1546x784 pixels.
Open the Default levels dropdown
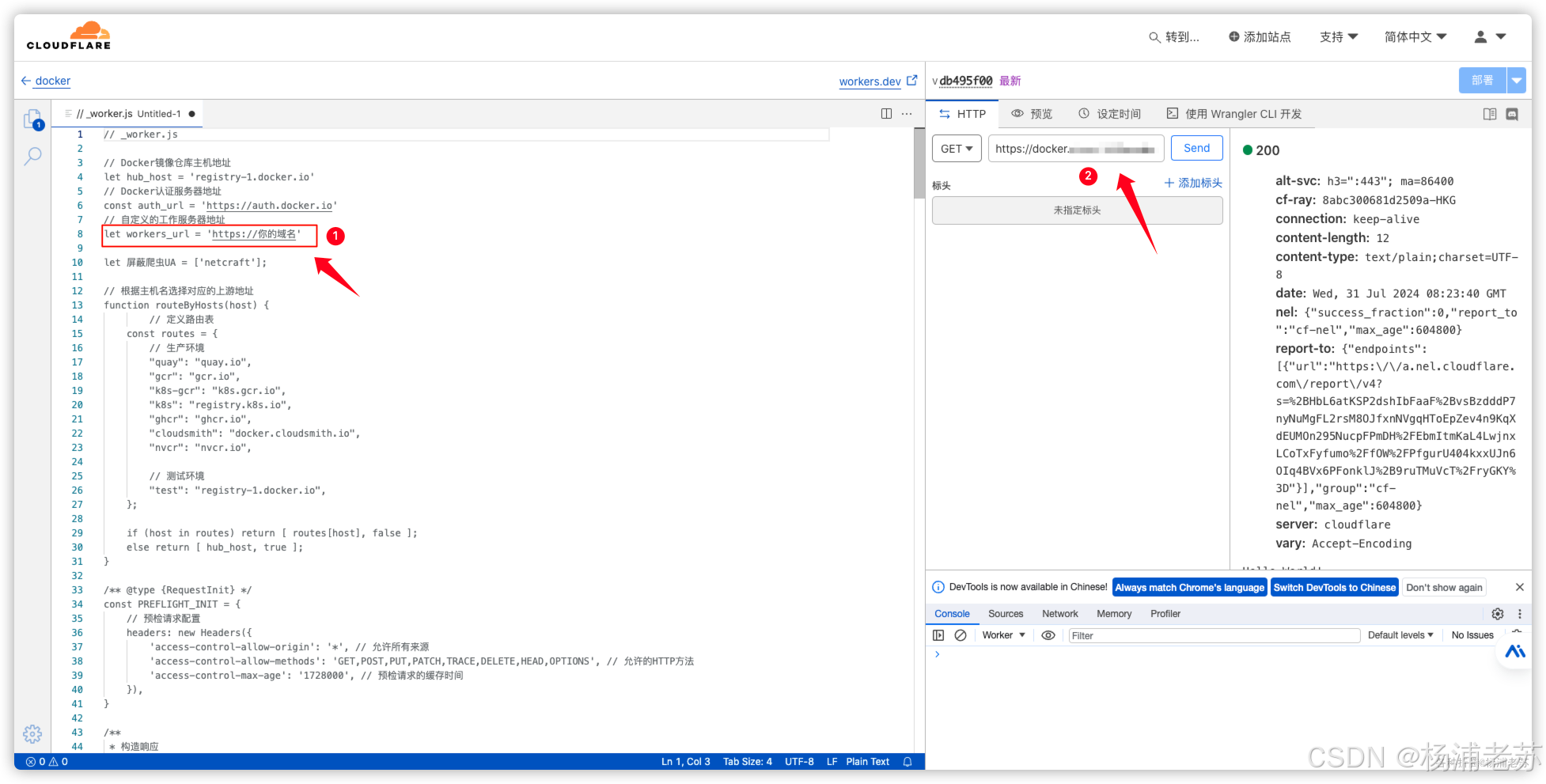(1400, 635)
